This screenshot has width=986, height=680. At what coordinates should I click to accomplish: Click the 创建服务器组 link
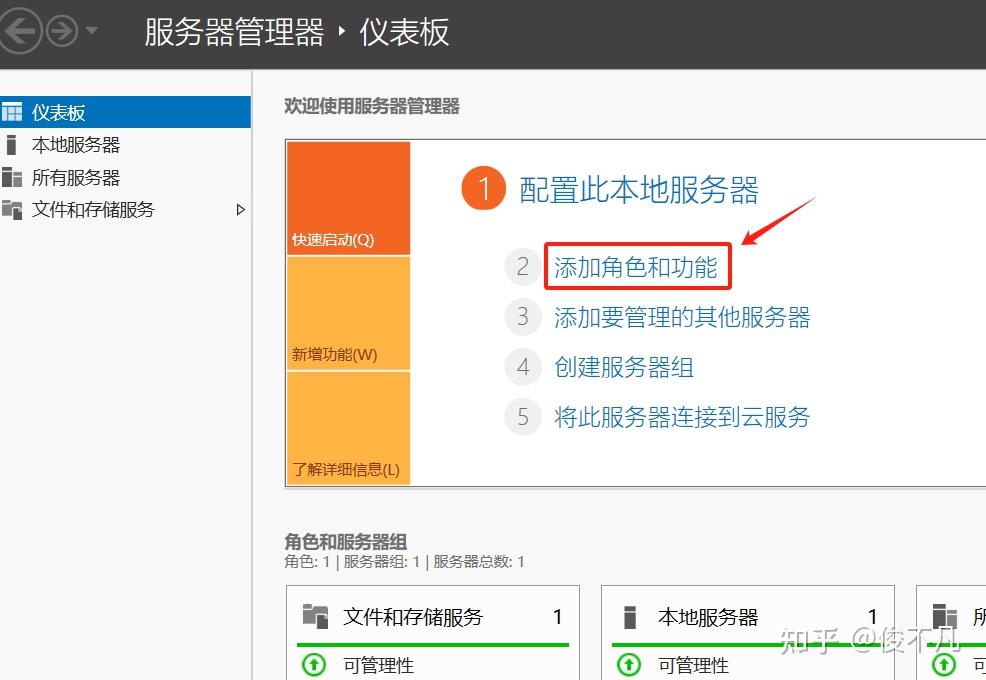pos(624,367)
